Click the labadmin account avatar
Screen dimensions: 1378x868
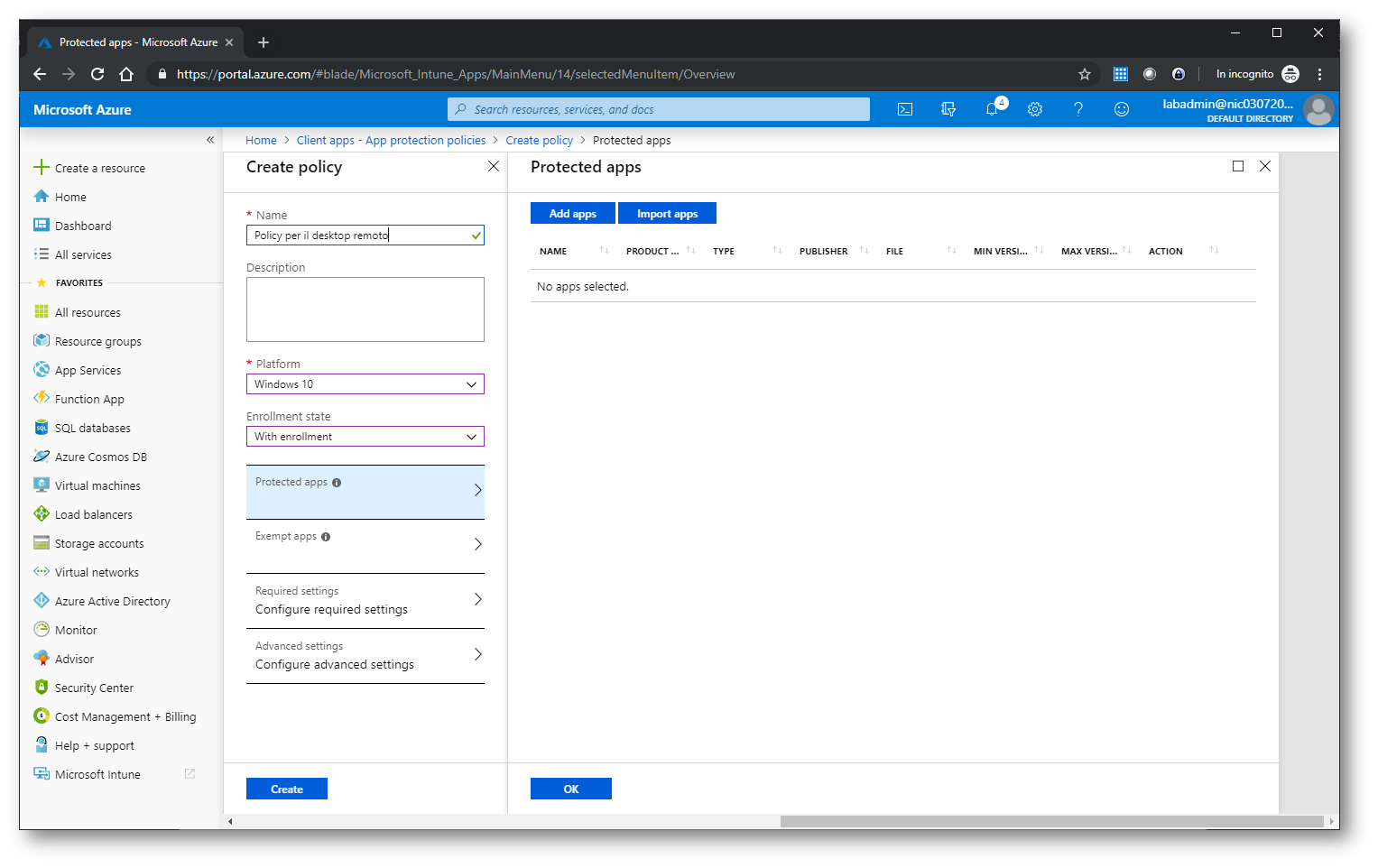click(x=1318, y=110)
